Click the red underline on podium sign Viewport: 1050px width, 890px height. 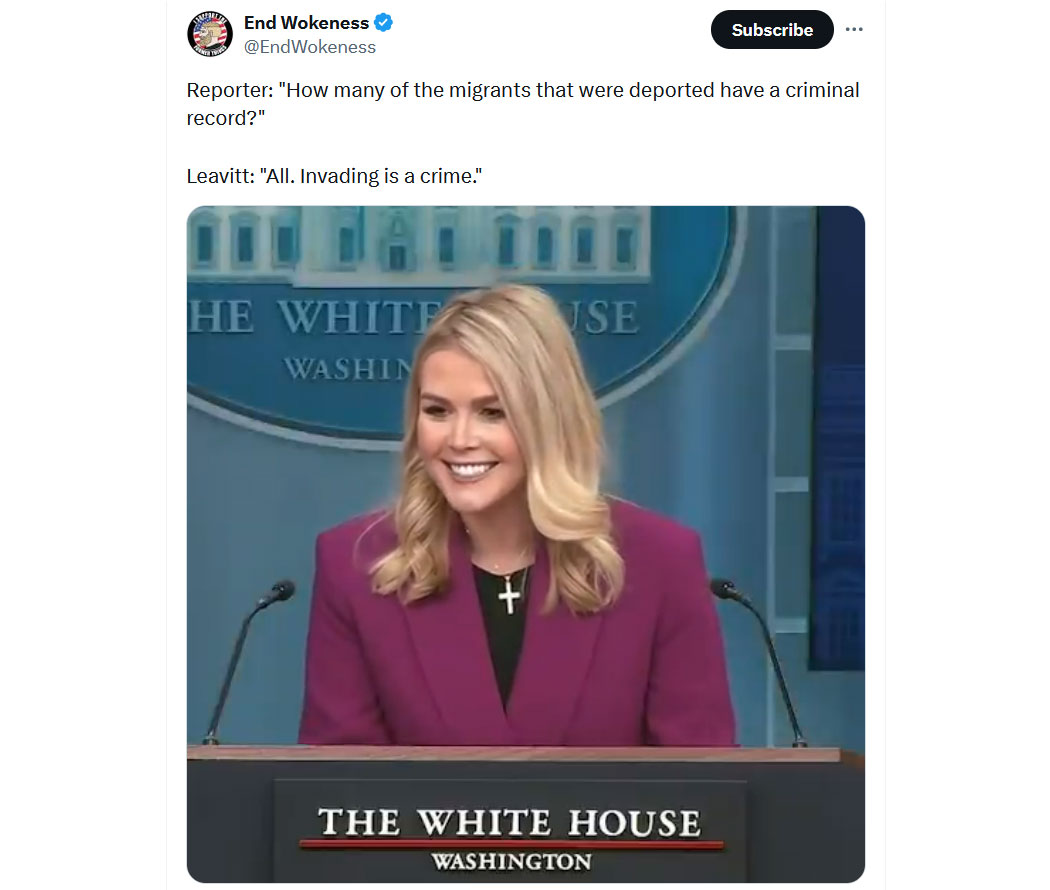point(512,844)
